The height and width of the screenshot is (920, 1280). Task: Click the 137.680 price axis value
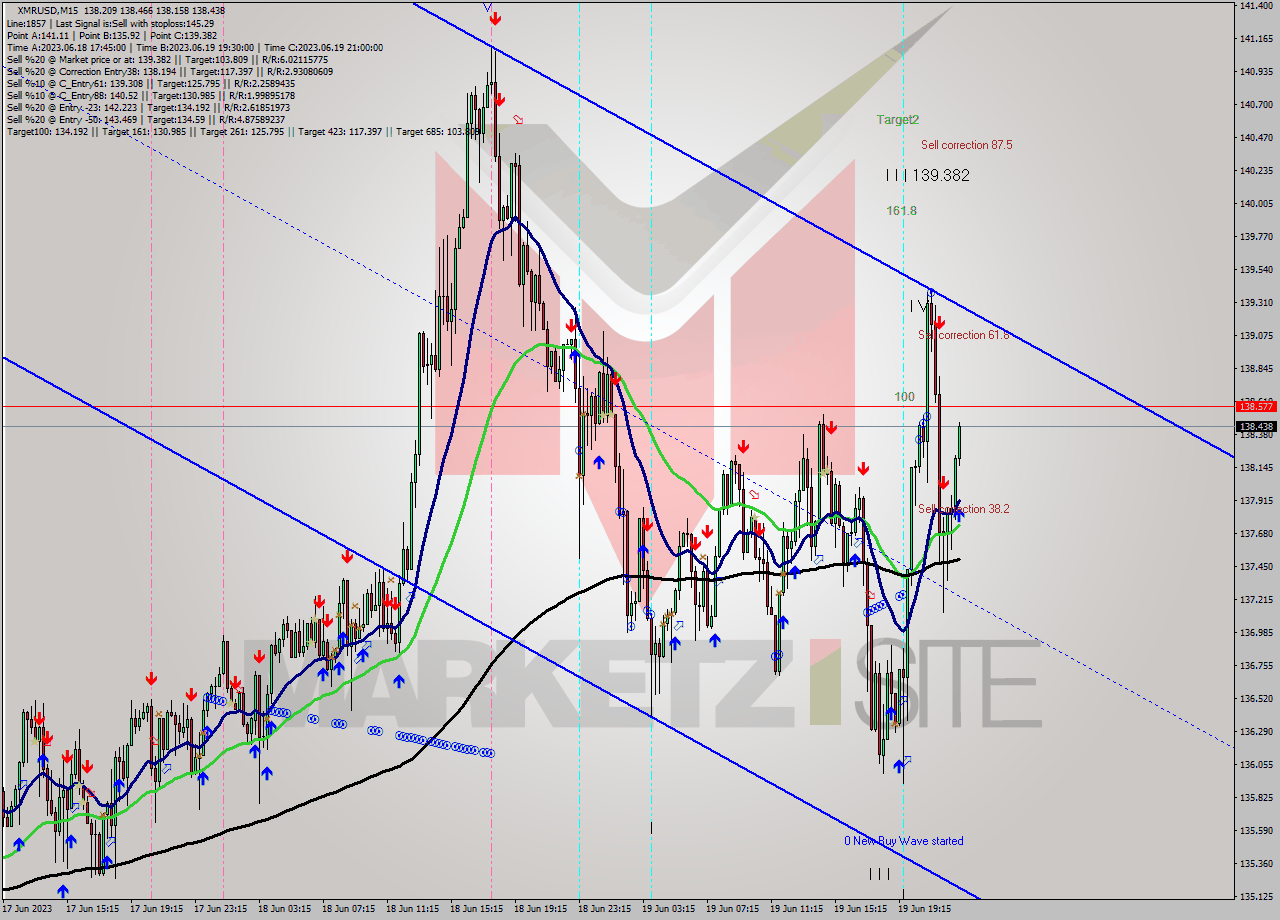coord(1255,533)
